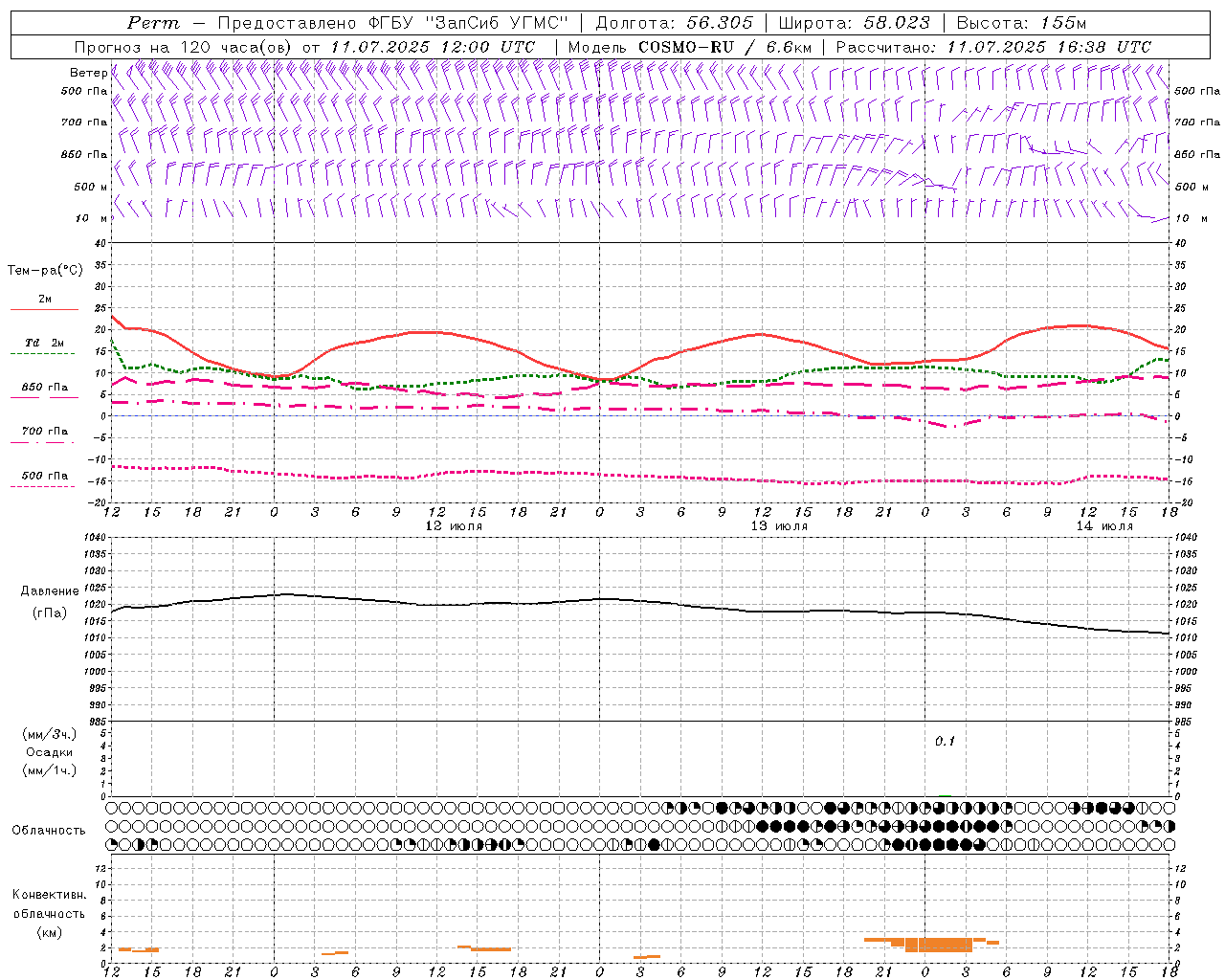Click the "12 июля" date label
The height and width of the screenshot is (980, 1225).
454,526
